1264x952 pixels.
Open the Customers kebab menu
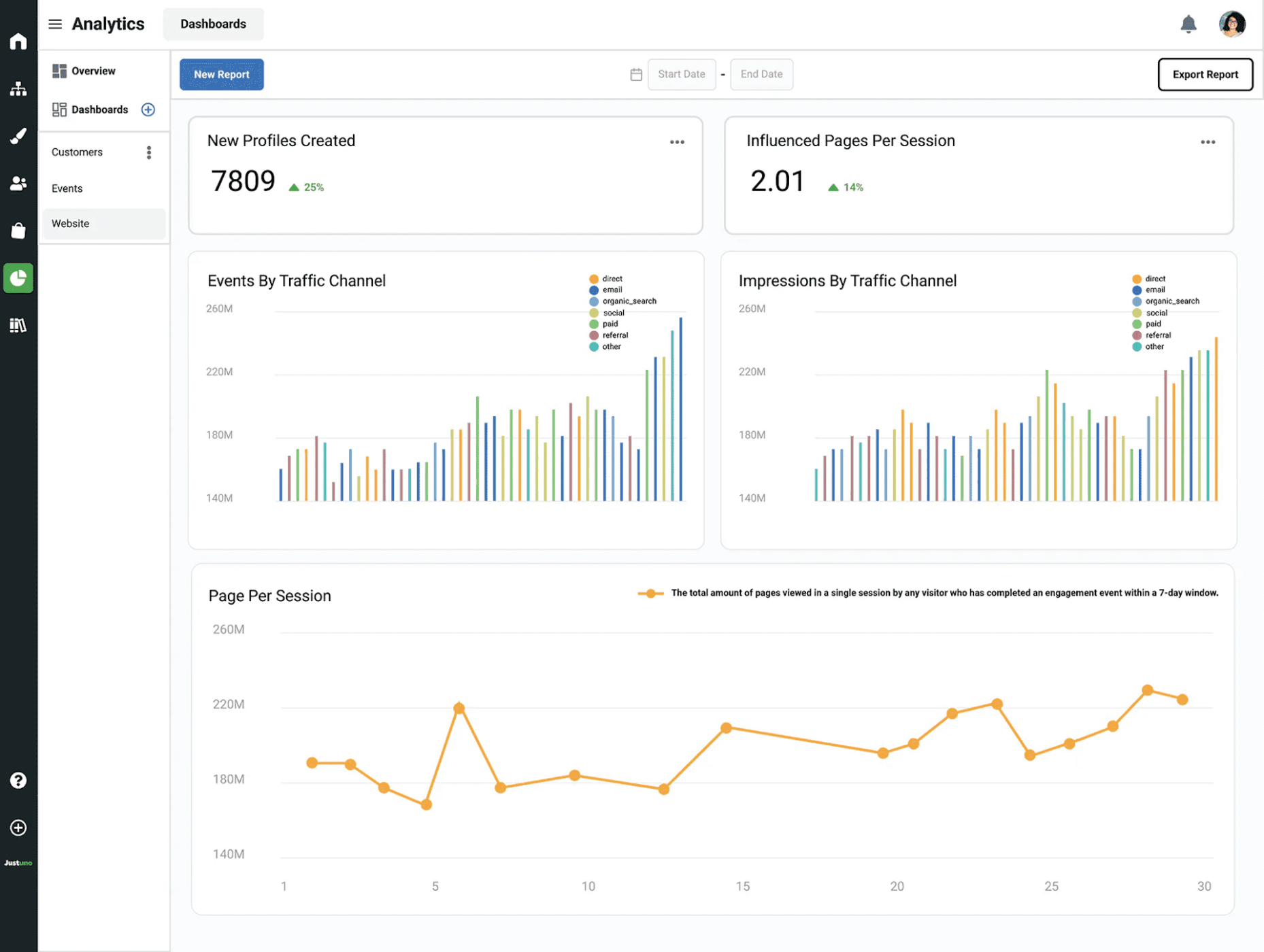tap(148, 152)
